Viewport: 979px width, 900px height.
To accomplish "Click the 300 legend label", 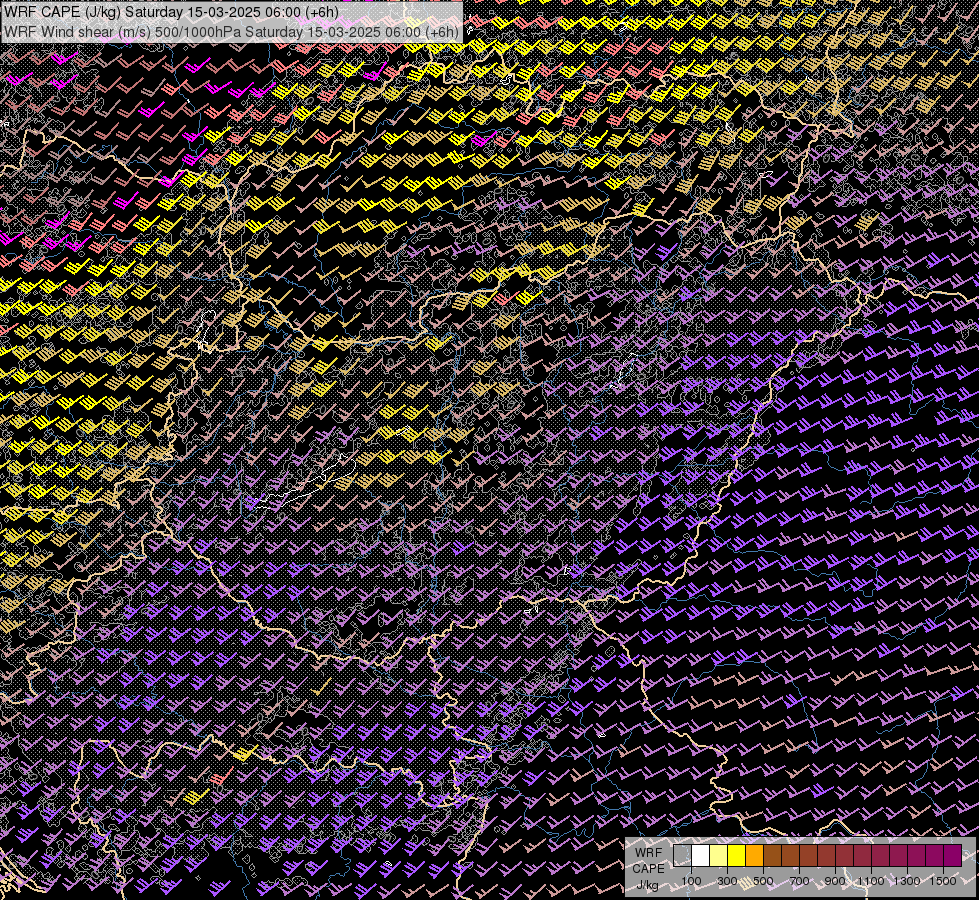I will 727,881.
